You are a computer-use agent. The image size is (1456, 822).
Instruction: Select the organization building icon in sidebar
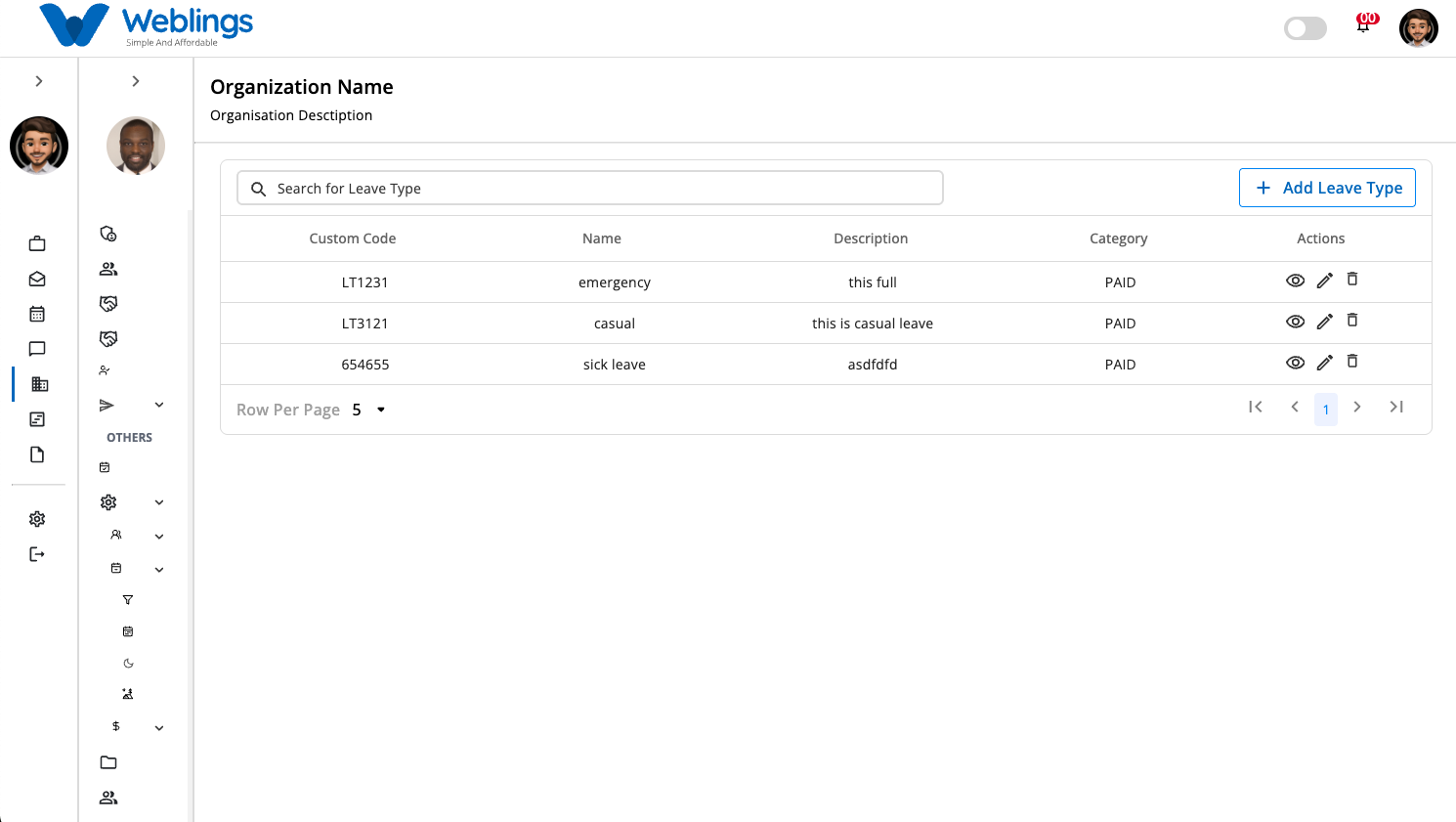39,384
